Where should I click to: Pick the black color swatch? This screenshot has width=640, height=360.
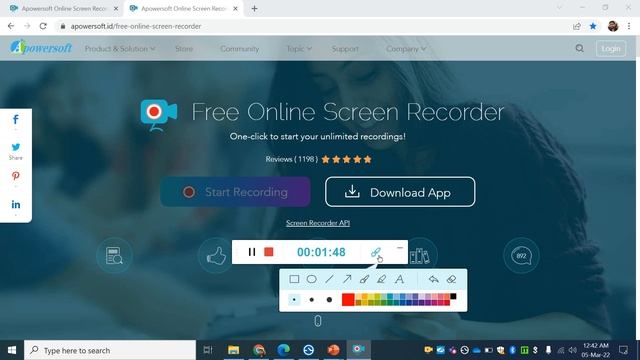(453, 296)
